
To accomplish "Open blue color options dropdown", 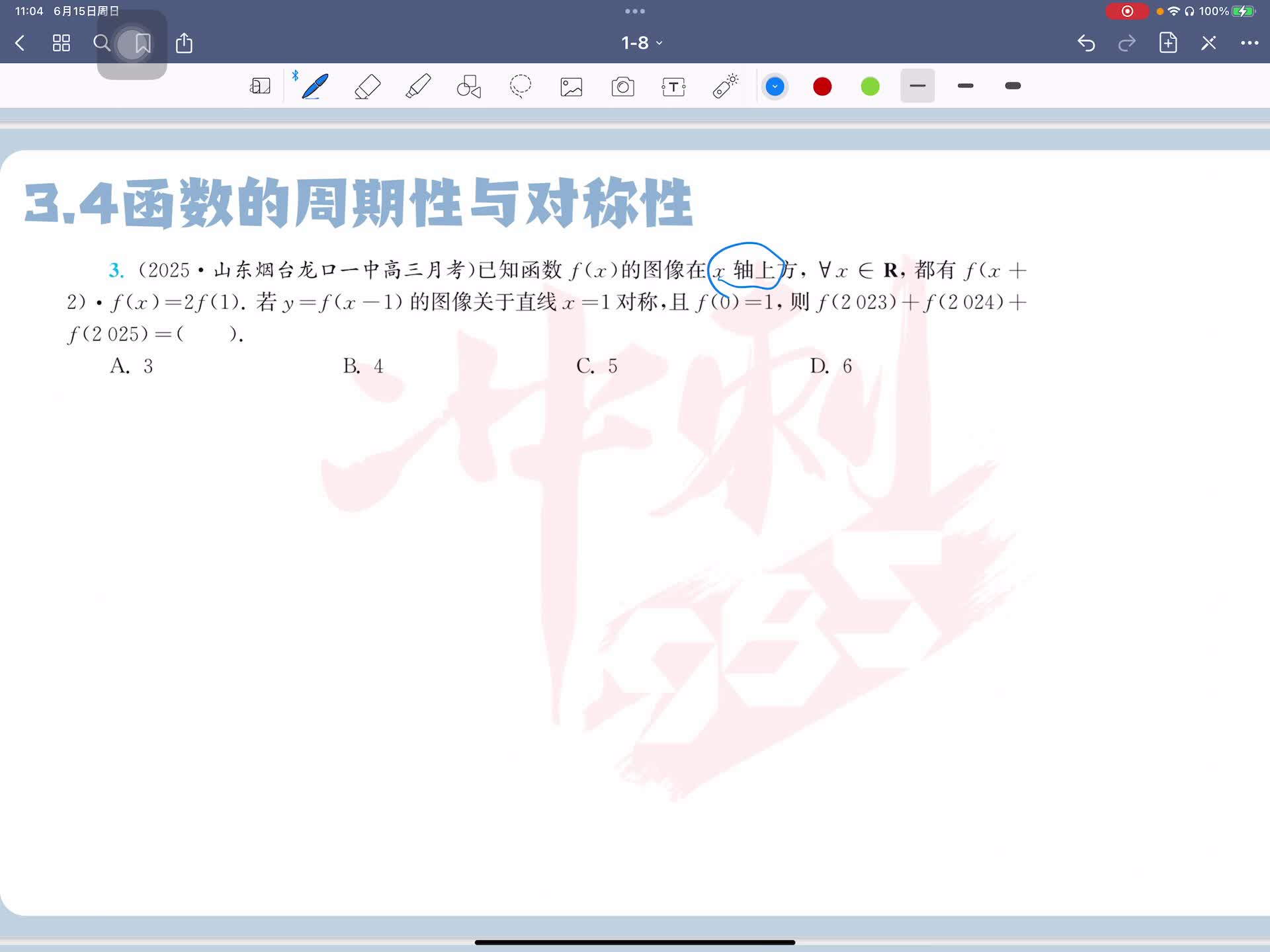I will (x=775, y=87).
